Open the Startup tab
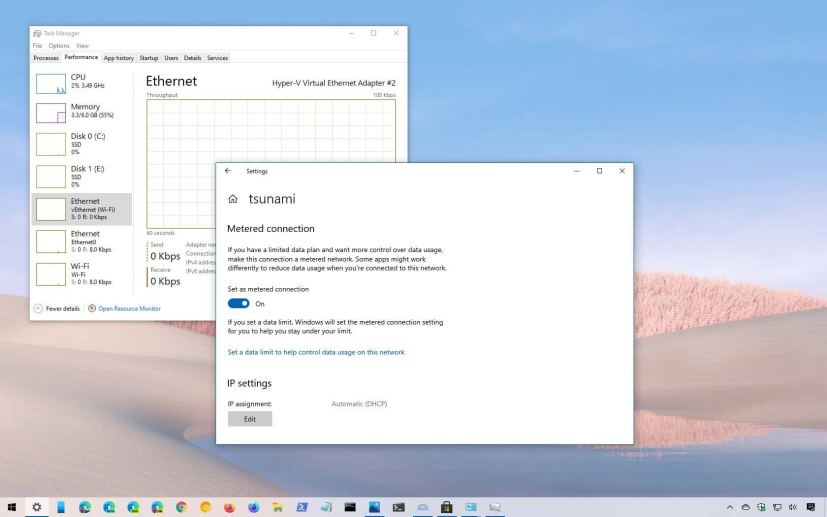 [x=149, y=58]
